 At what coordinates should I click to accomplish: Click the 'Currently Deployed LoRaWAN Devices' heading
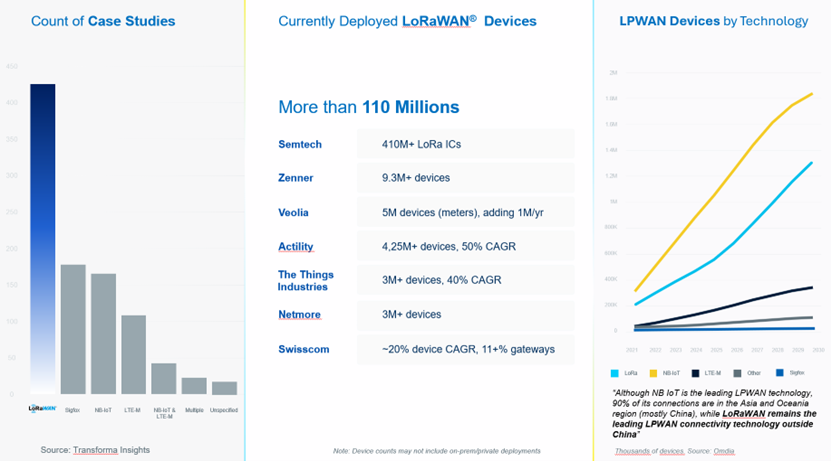[407, 21]
